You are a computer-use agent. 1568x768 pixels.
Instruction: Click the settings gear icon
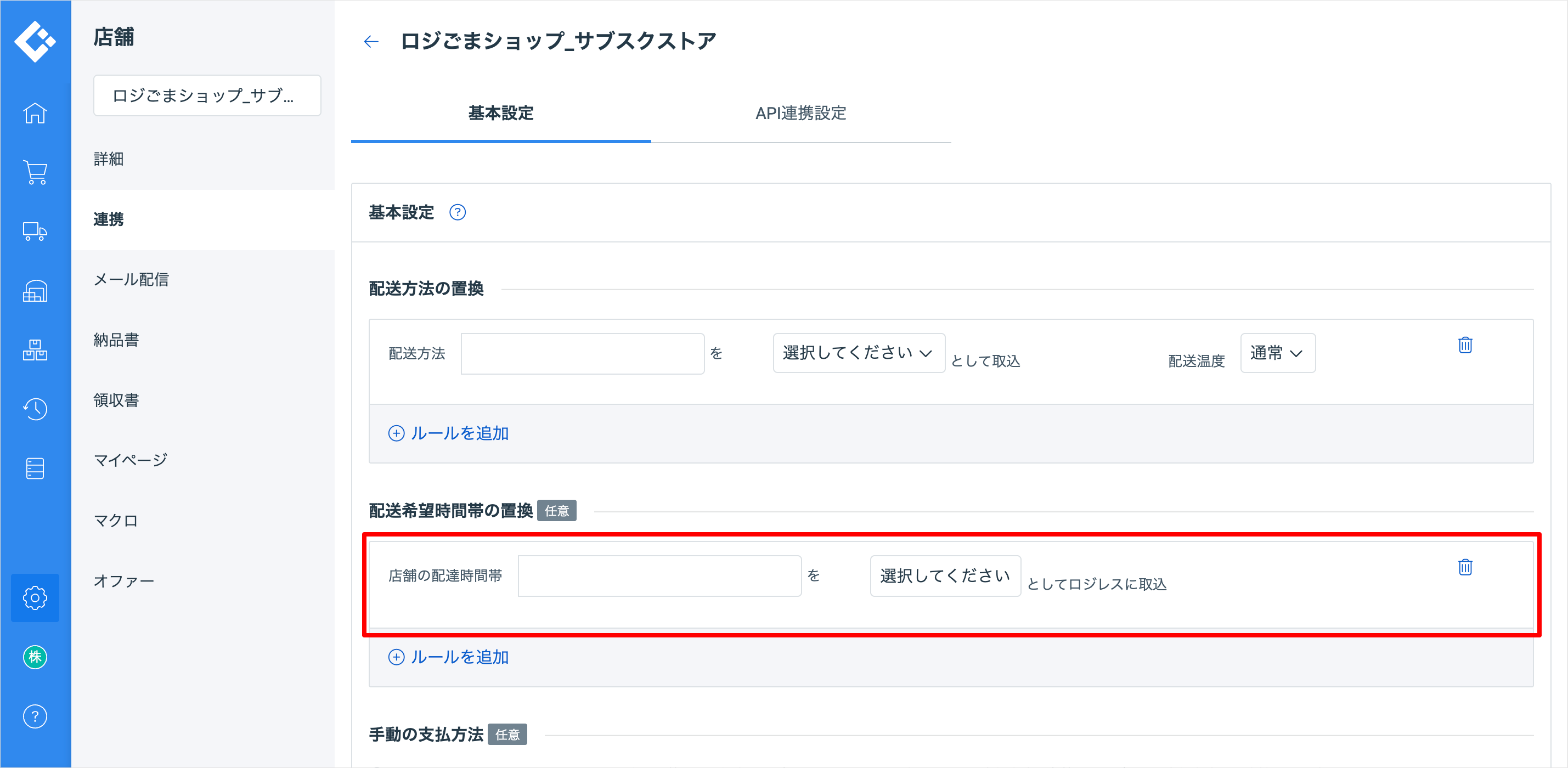tap(35, 597)
